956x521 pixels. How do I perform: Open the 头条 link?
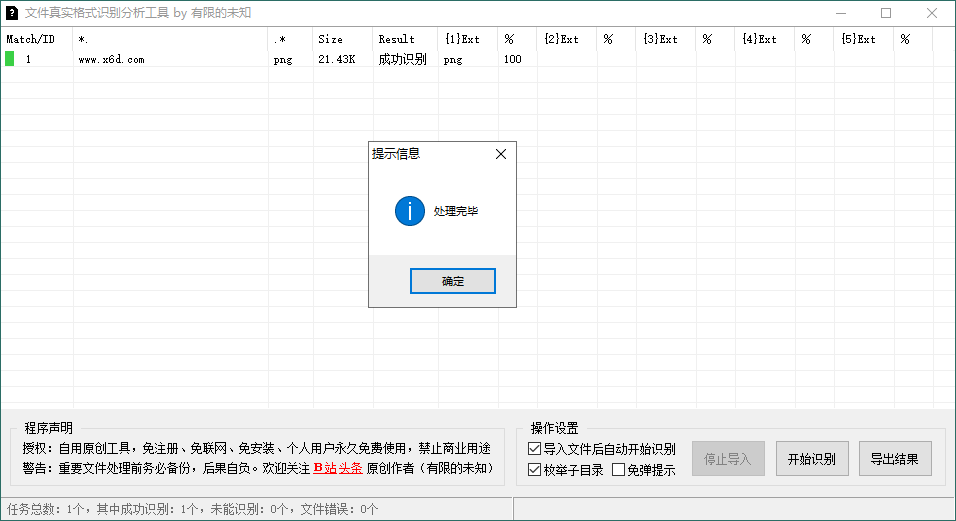click(x=349, y=467)
